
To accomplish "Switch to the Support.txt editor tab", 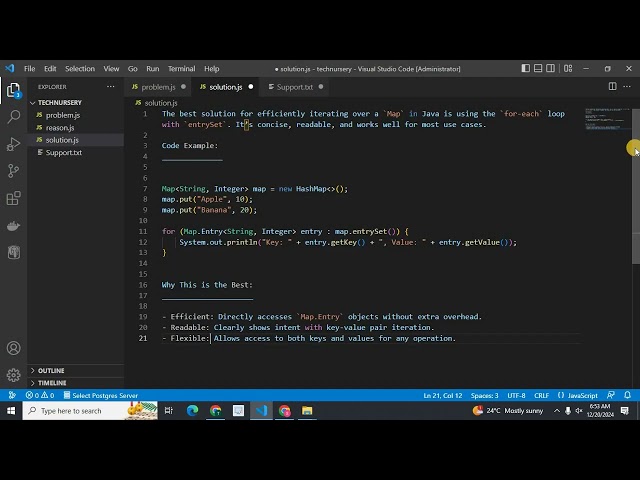I will (x=295, y=87).
